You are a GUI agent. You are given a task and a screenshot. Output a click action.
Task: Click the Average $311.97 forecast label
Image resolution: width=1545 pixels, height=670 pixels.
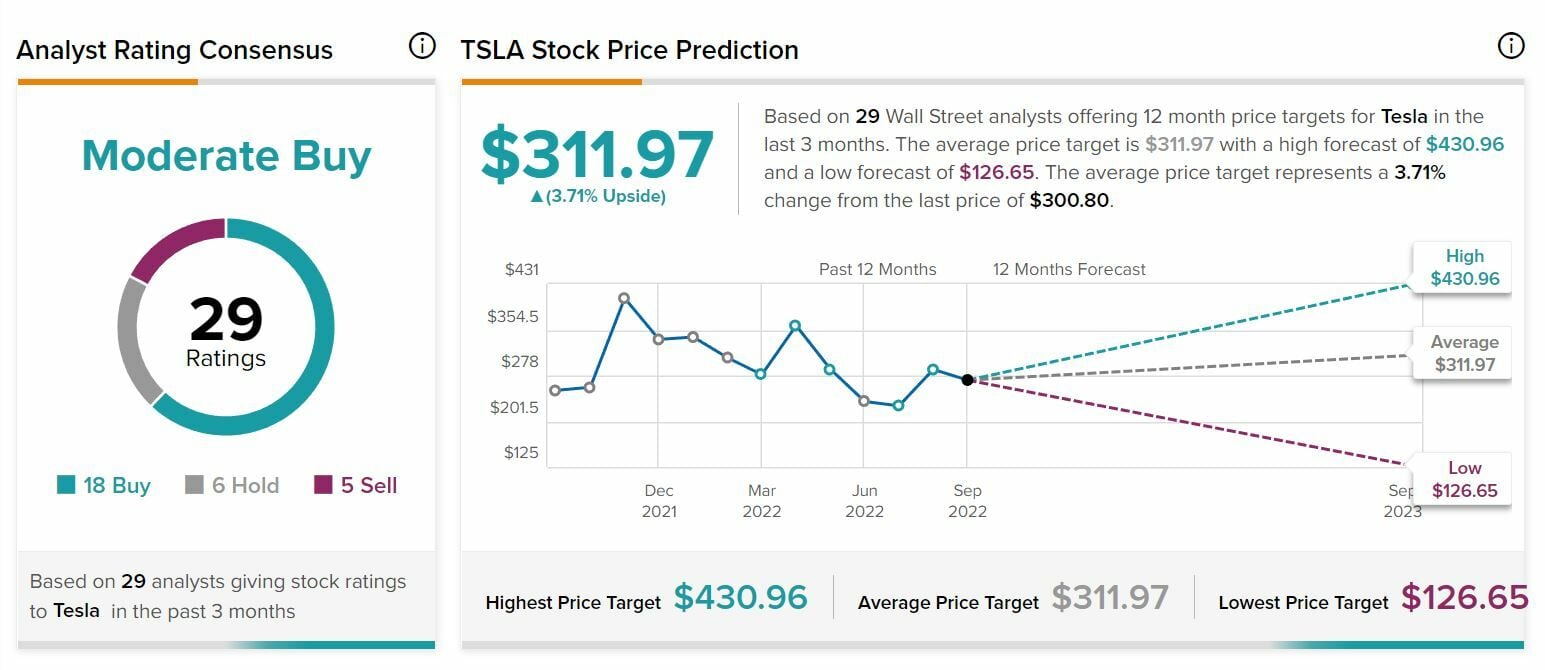pyautogui.click(x=1464, y=354)
